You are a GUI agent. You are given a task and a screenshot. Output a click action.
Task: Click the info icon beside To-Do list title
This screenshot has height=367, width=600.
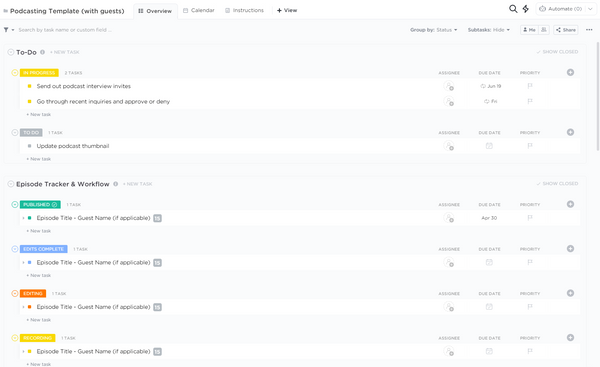click(42, 52)
